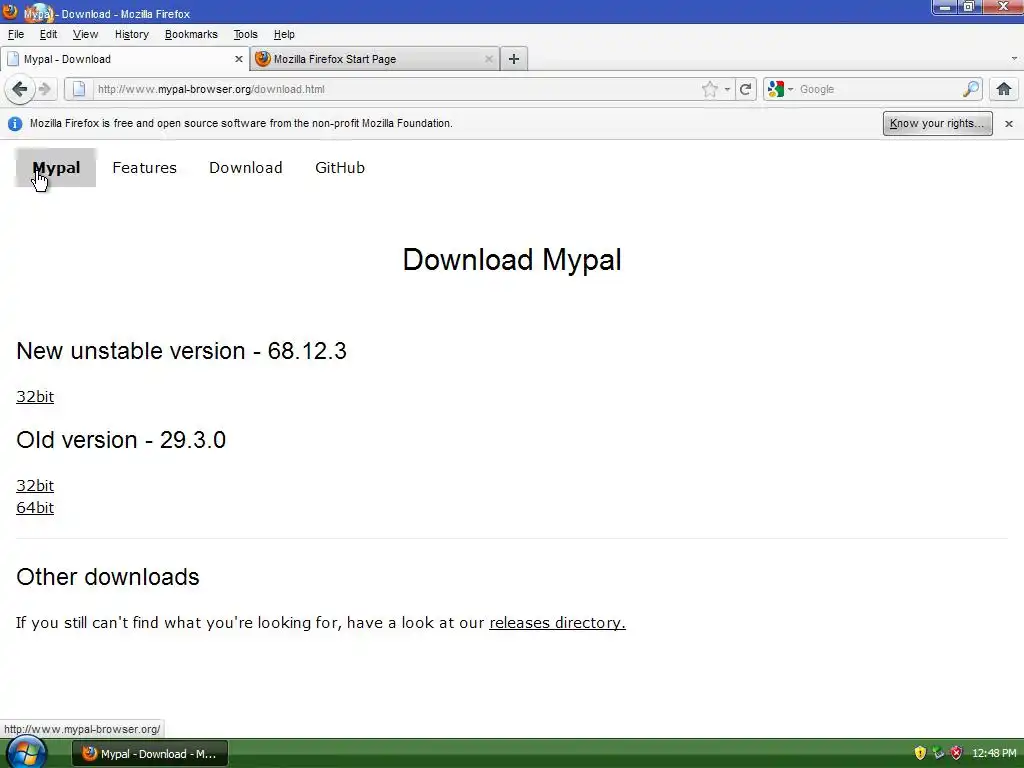Click the Download Mypal heading
This screenshot has height=768, width=1024.
click(x=512, y=260)
